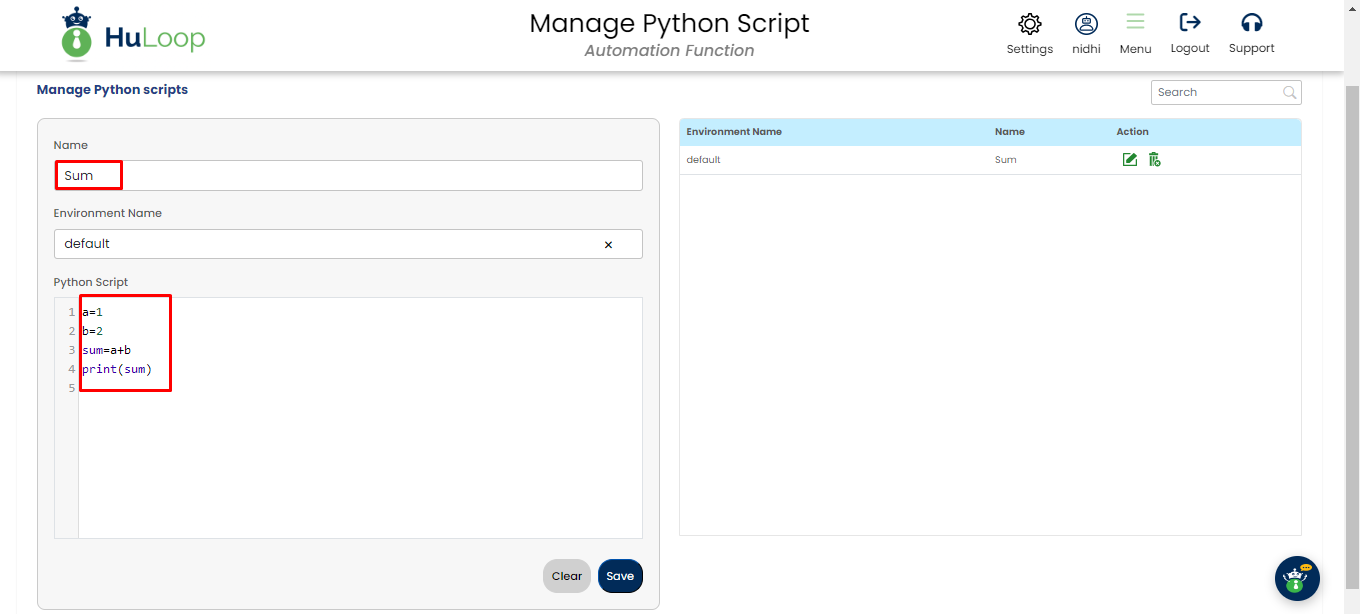This screenshot has height=614, width=1360.
Task: Click the Logout icon
Action: point(1190,22)
